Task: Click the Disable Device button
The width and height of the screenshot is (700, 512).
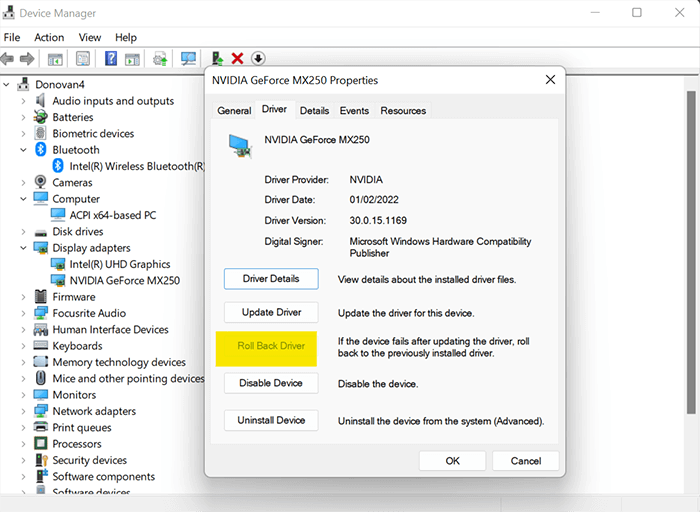Action: (x=271, y=383)
